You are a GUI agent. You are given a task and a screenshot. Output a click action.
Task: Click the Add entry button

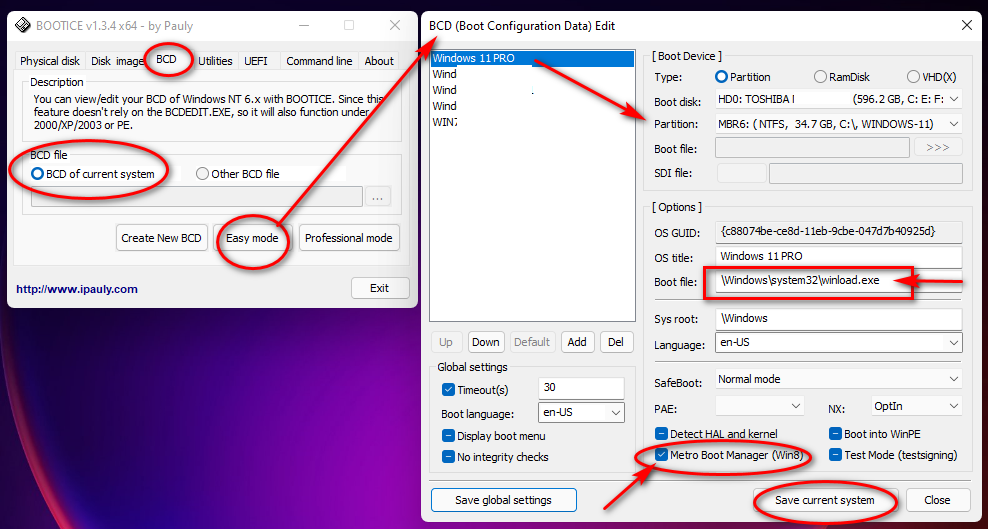(x=577, y=342)
